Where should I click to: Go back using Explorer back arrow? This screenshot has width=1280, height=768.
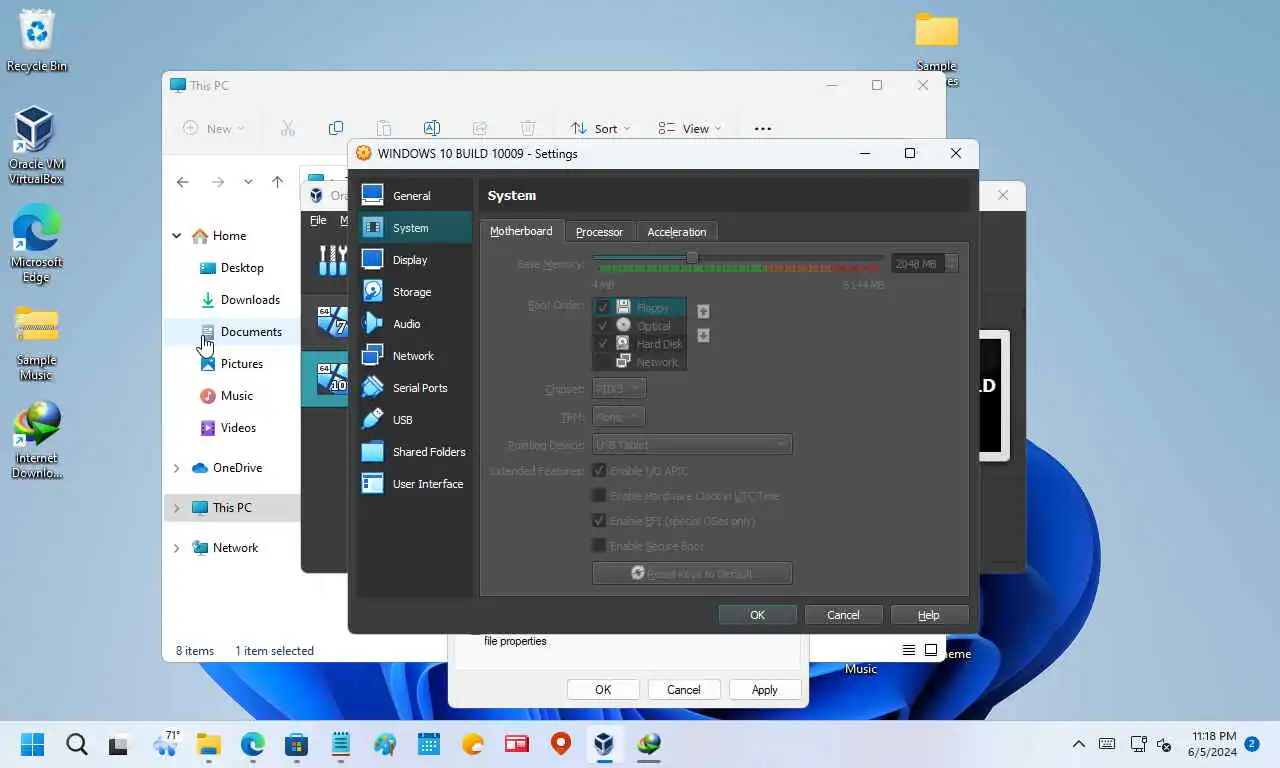coord(182,182)
